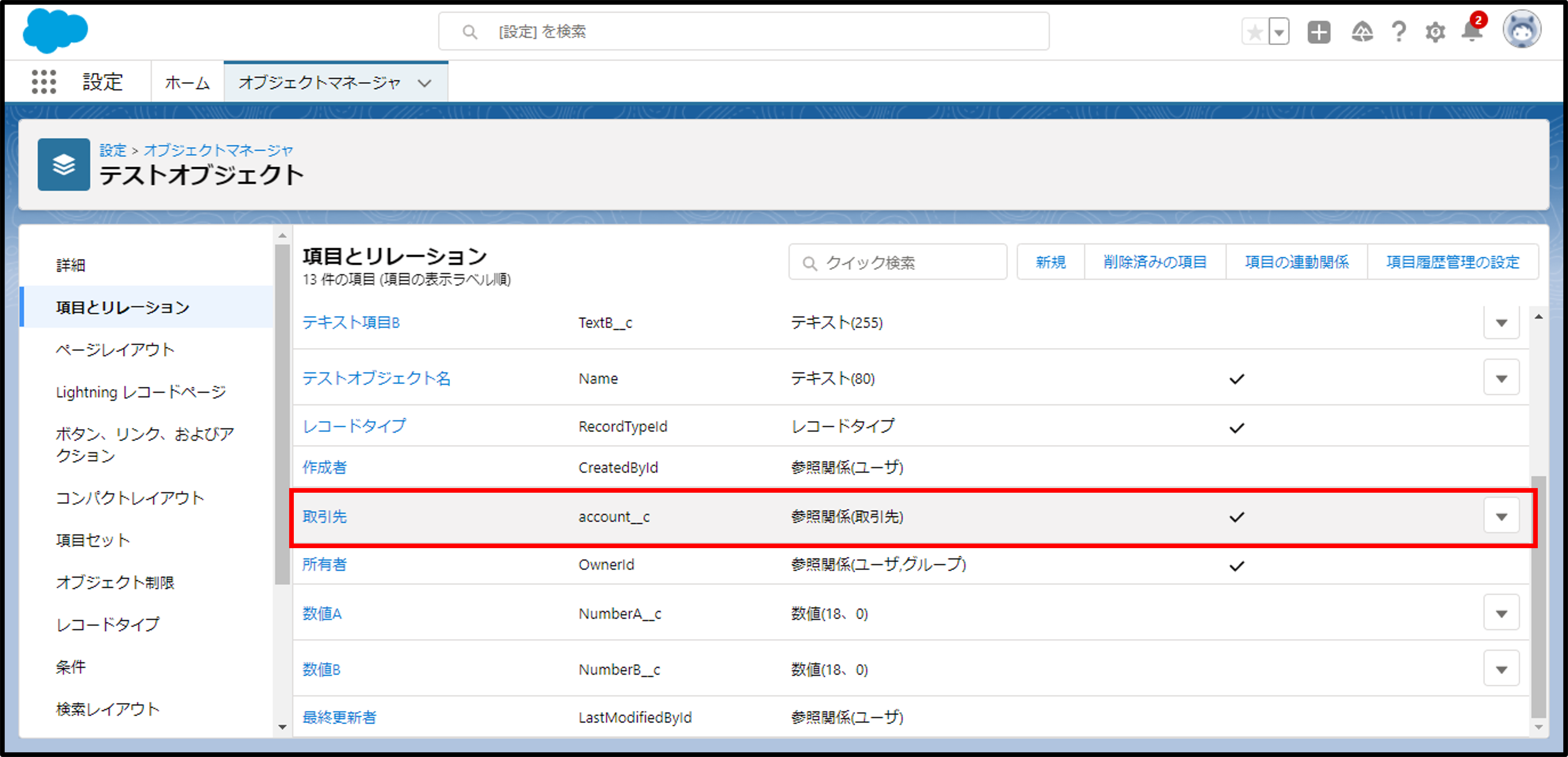
Task: Click the sidebar vertical scrollbar
Action: point(282,414)
